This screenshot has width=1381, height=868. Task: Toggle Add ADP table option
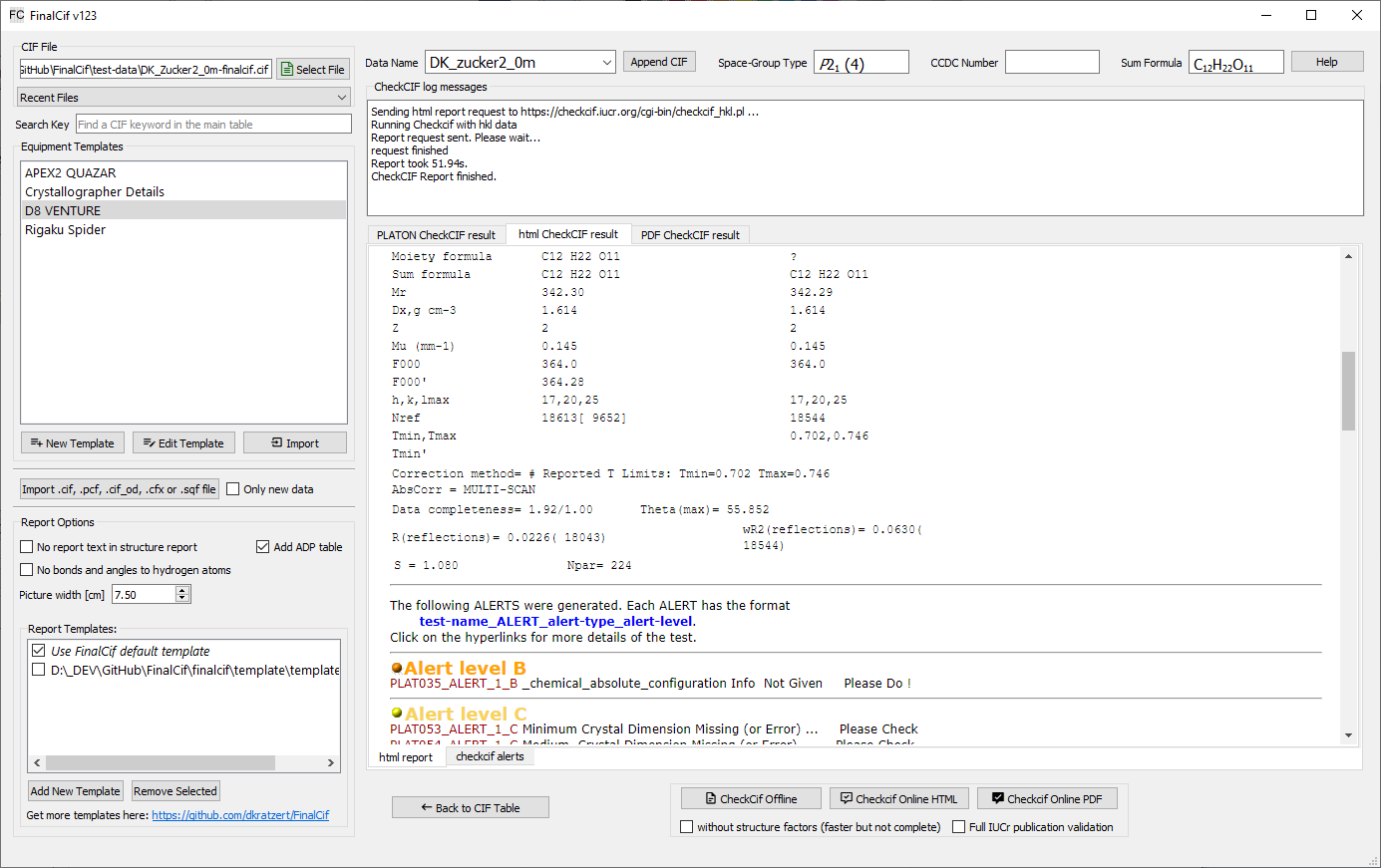(263, 547)
